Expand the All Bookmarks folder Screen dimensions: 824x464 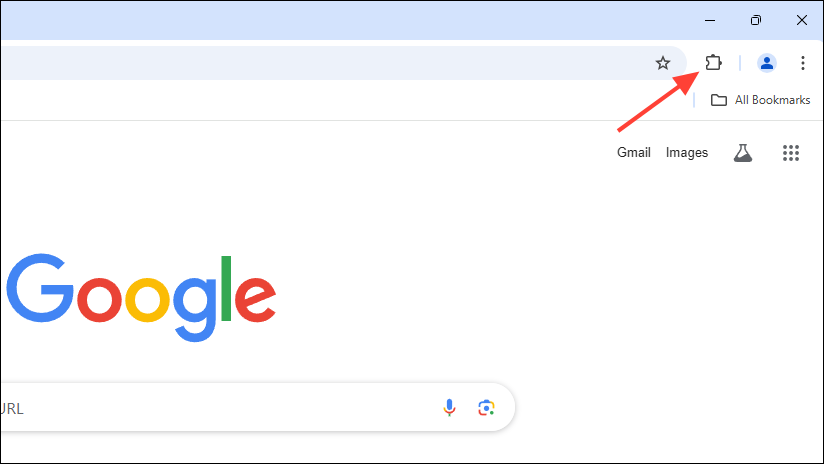point(760,100)
